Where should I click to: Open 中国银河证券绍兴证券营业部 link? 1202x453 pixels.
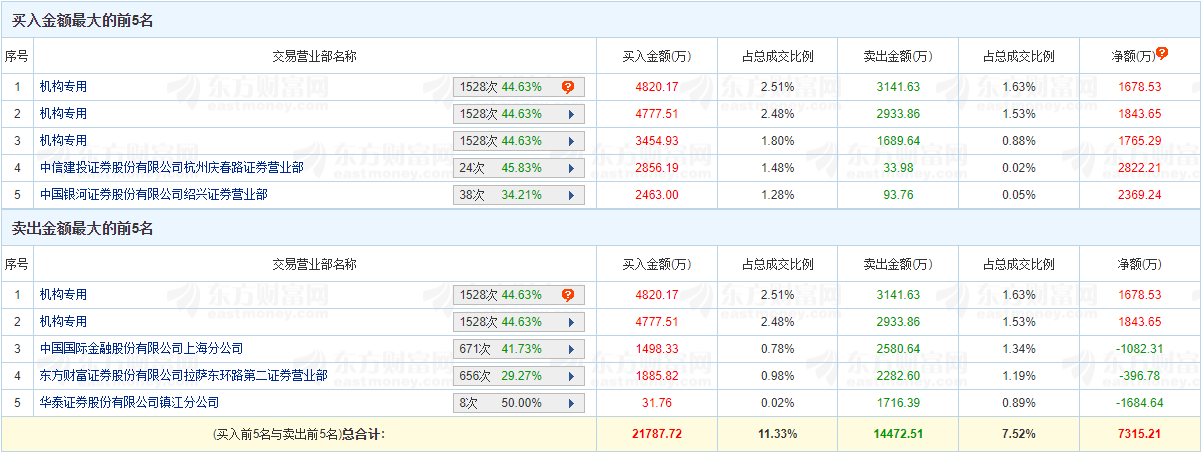tap(153, 195)
